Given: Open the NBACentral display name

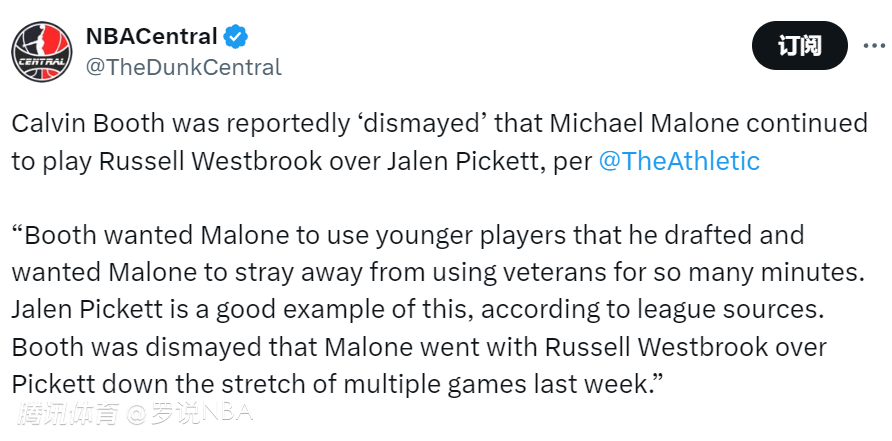Looking at the screenshot, I should pos(152,38).
